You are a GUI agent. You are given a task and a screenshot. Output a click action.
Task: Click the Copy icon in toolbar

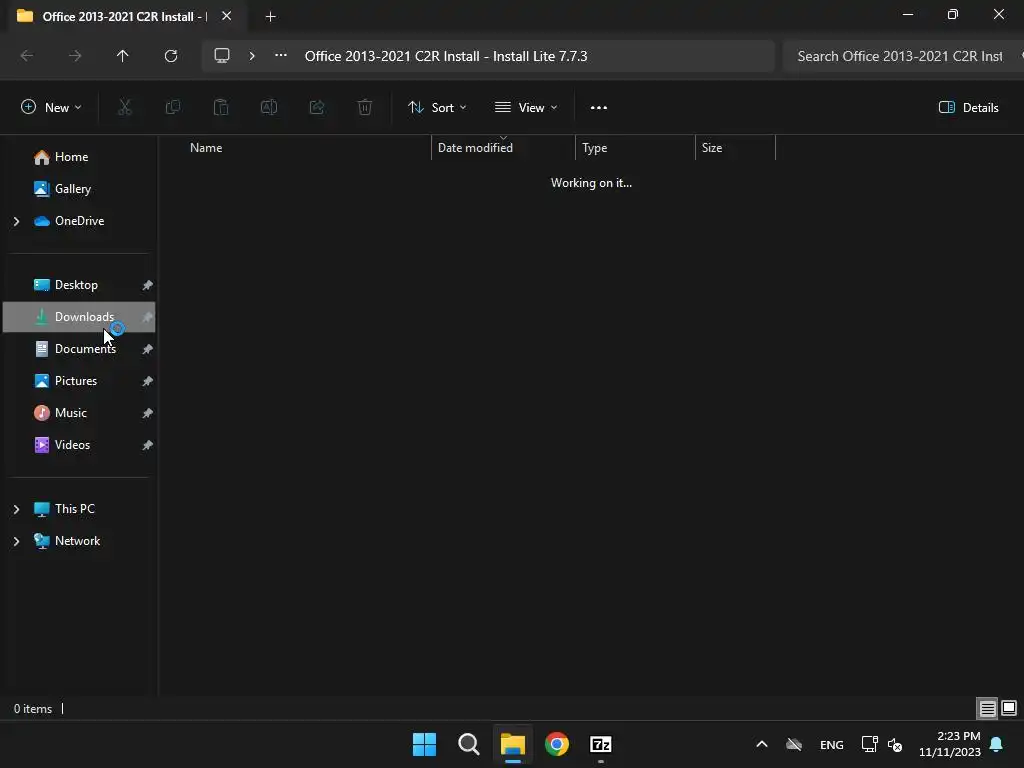pyautogui.click(x=173, y=108)
